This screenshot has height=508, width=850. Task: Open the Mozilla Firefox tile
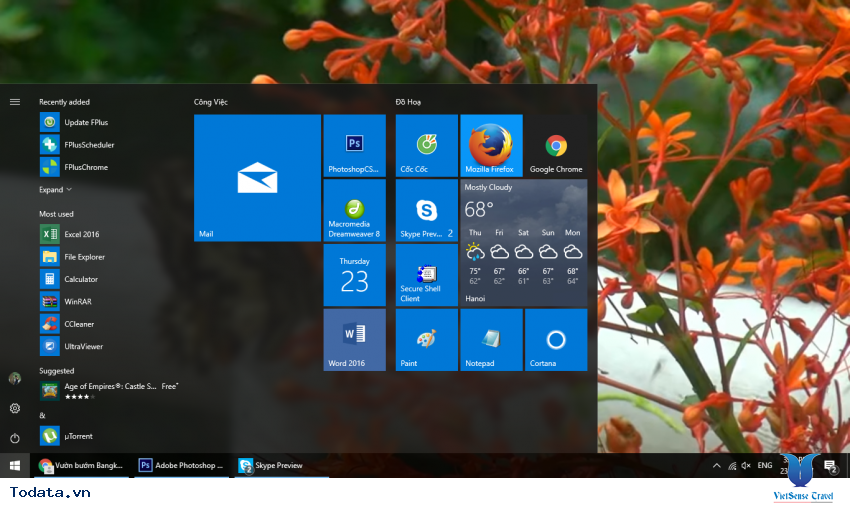click(x=491, y=145)
